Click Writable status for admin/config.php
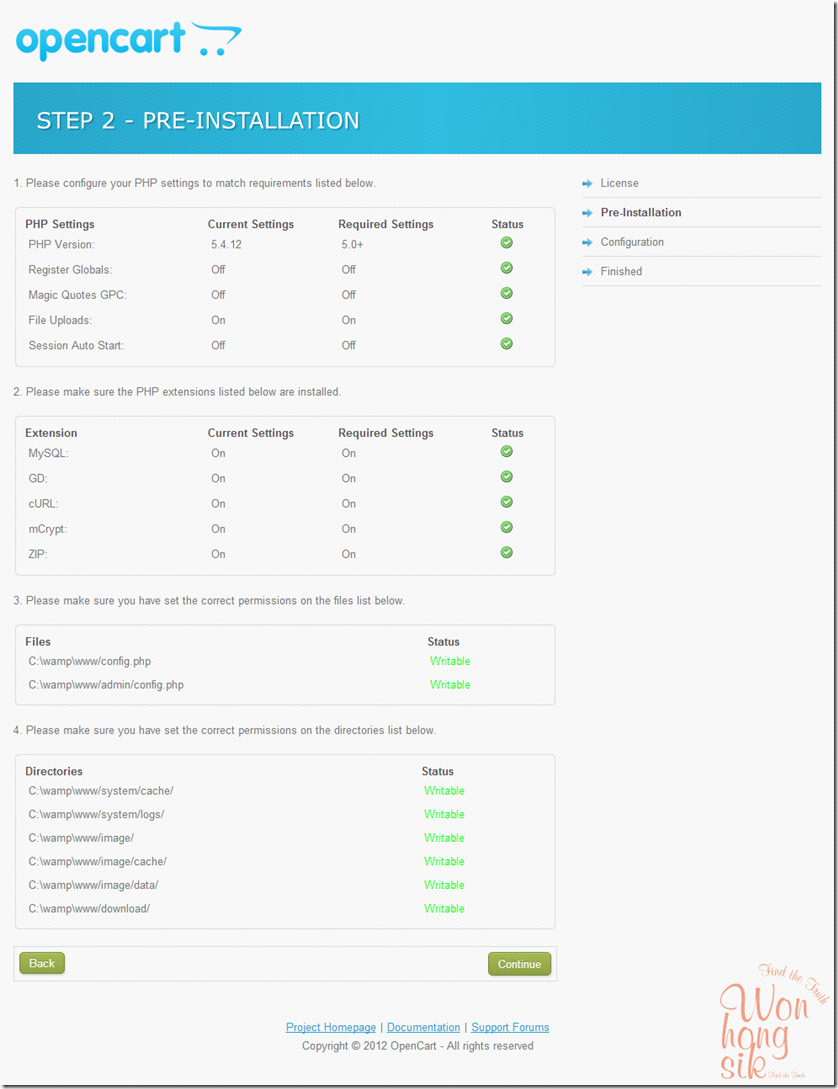This screenshot has width=838, height=1089. [x=450, y=685]
